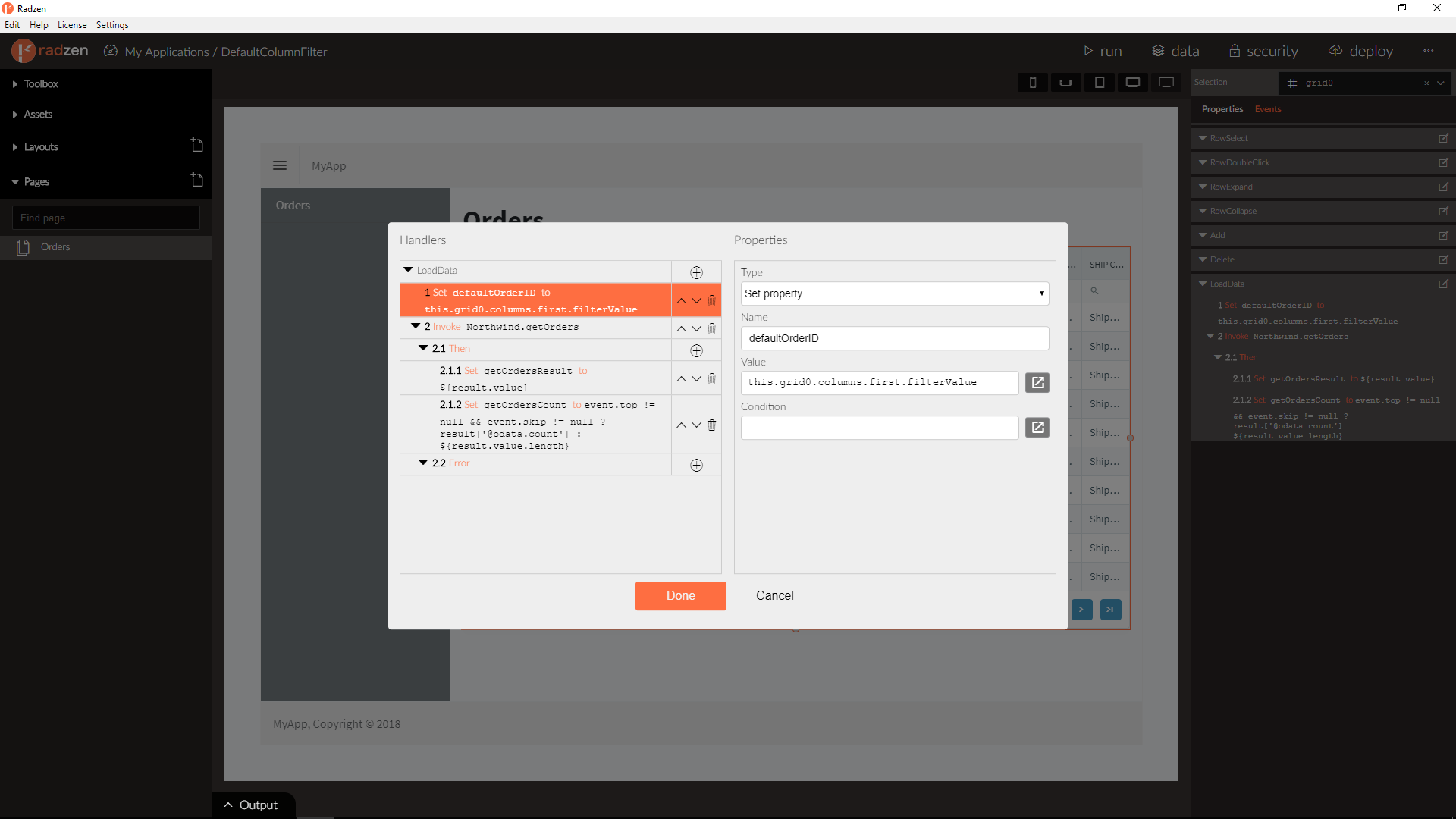Image resolution: width=1456 pixels, height=819 pixels.
Task: Switch to Events tab
Action: coord(1268,109)
